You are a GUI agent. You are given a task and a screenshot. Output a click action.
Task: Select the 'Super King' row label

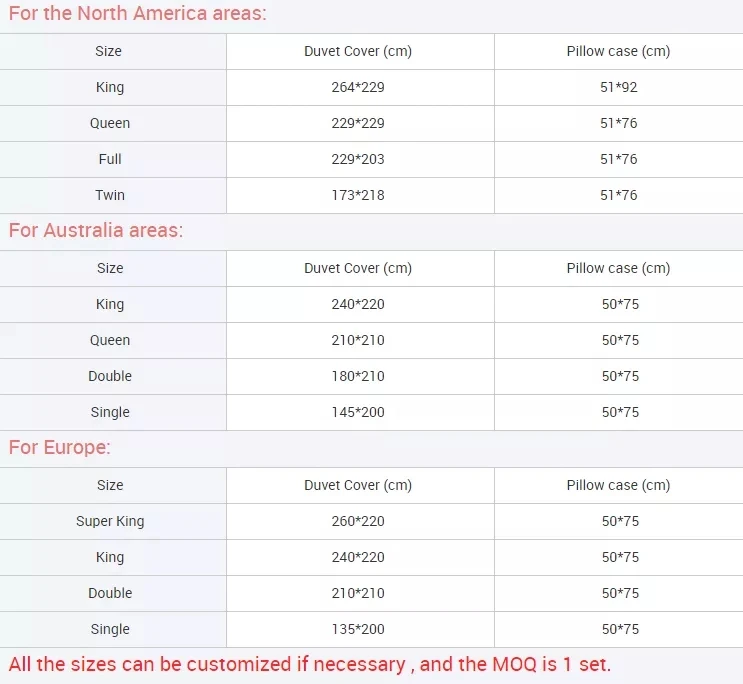(110, 521)
